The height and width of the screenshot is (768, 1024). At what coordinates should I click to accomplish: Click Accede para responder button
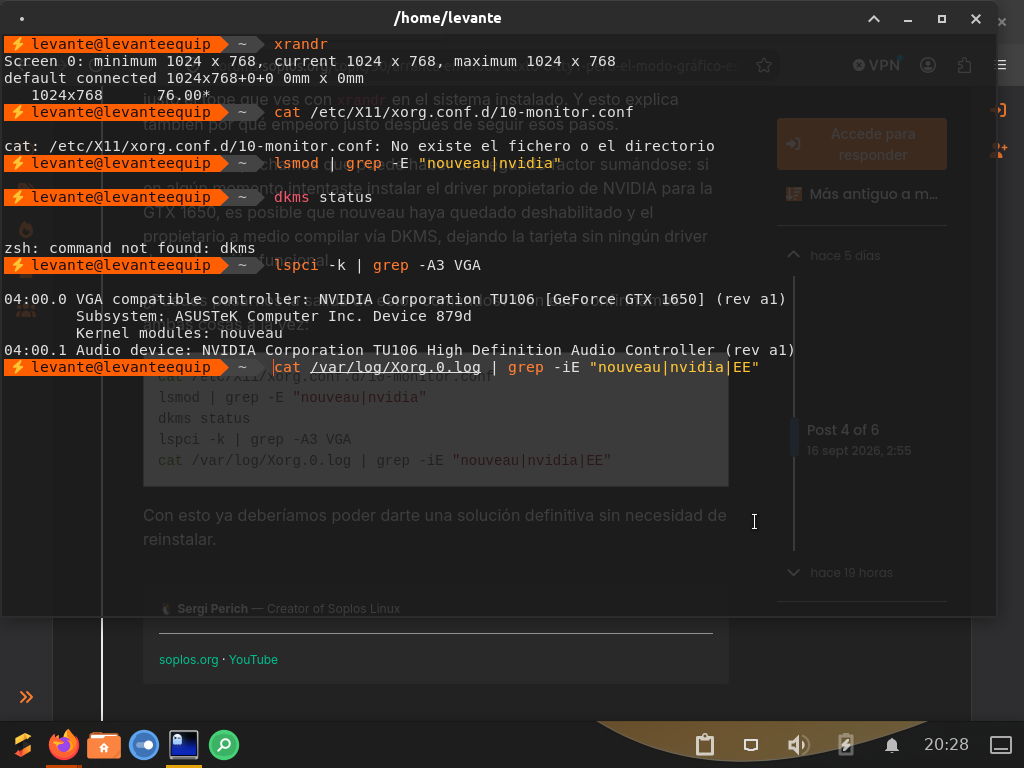[861, 144]
